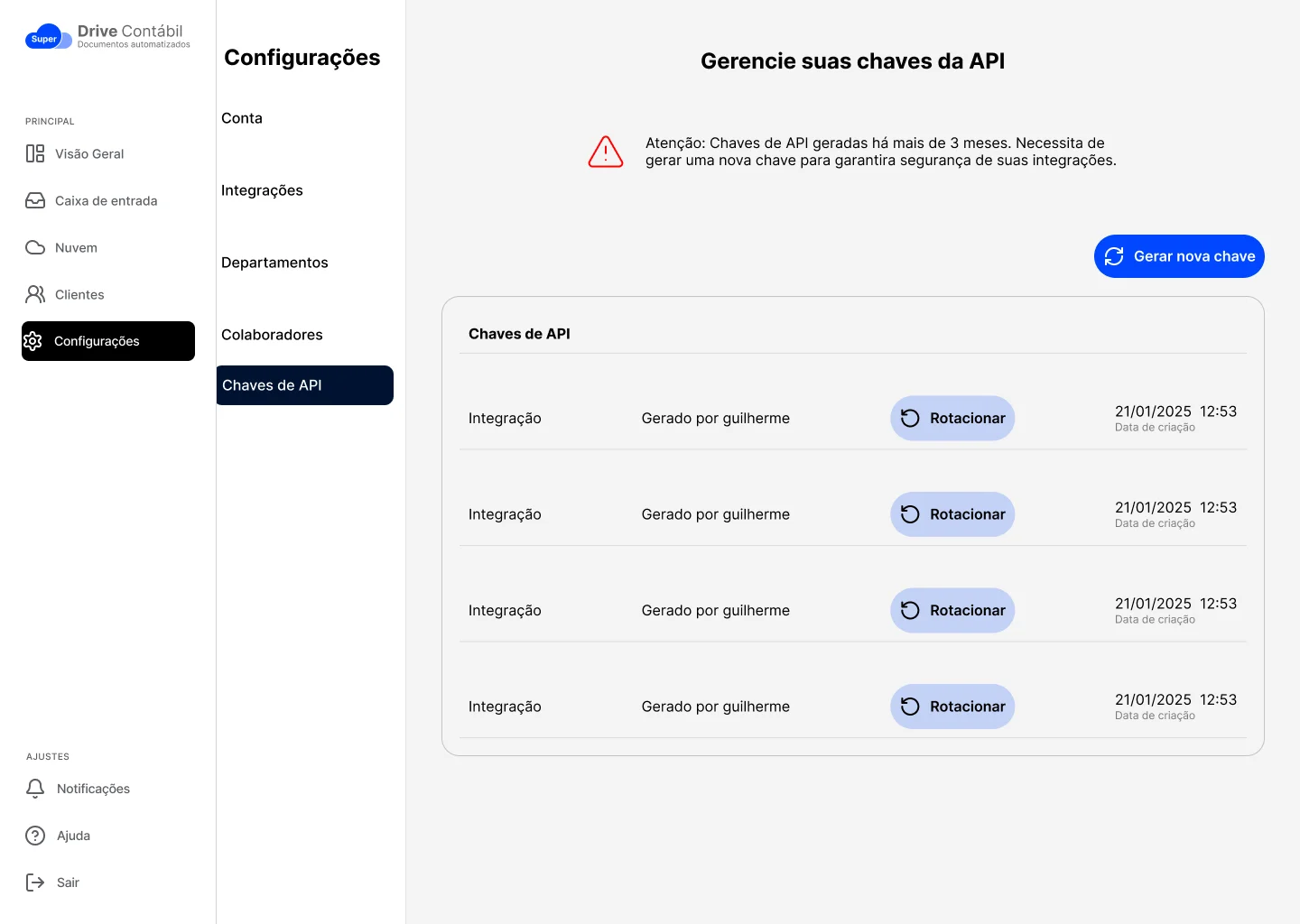Click Rotacionar on the second API key
Viewport: 1300px width, 924px height.
pos(952,514)
